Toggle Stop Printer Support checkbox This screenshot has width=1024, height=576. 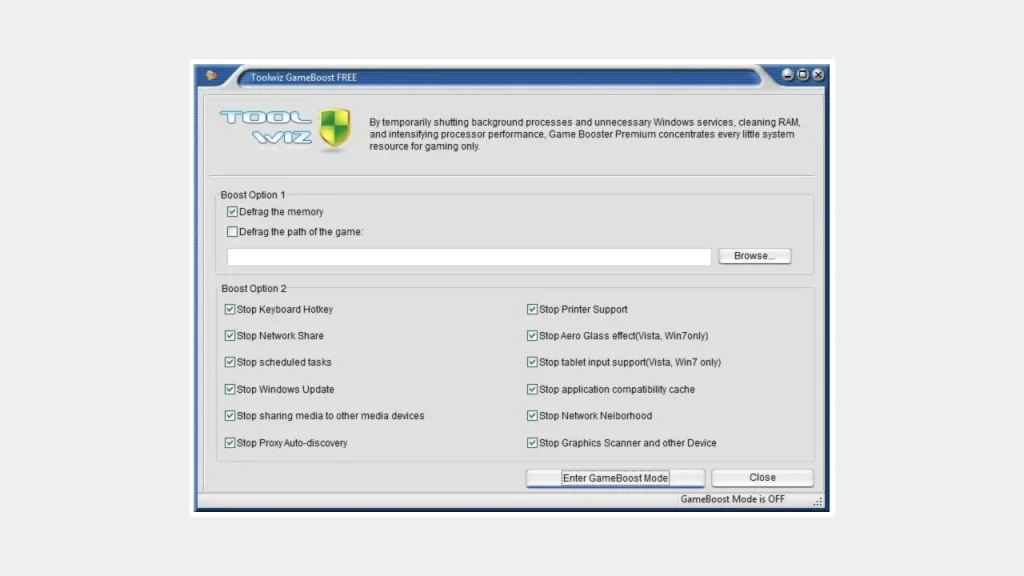coord(532,309)
